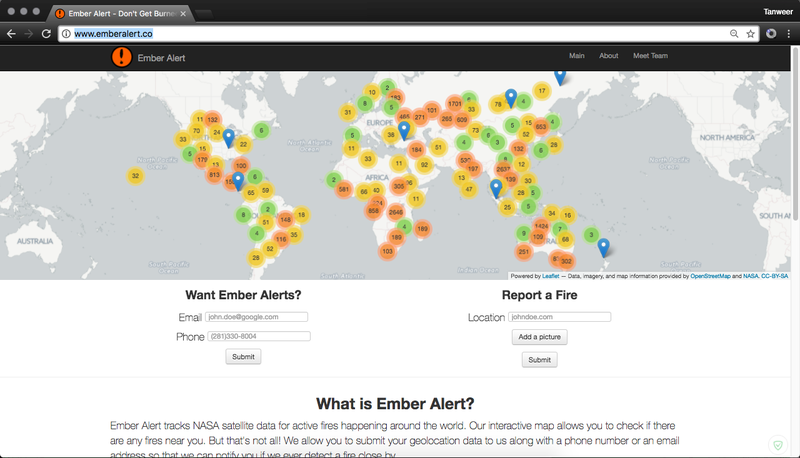Click the browser back arrow
Viewport: 800px width, 458px height.
tap(11, 33)
